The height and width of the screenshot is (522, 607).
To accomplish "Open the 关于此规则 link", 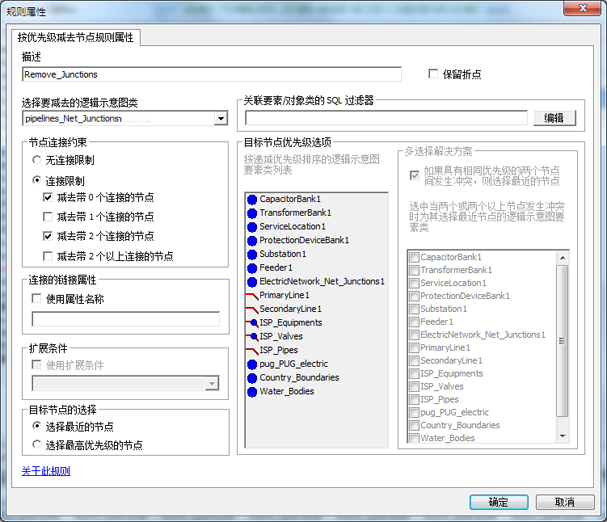I will tap(45, 470).
